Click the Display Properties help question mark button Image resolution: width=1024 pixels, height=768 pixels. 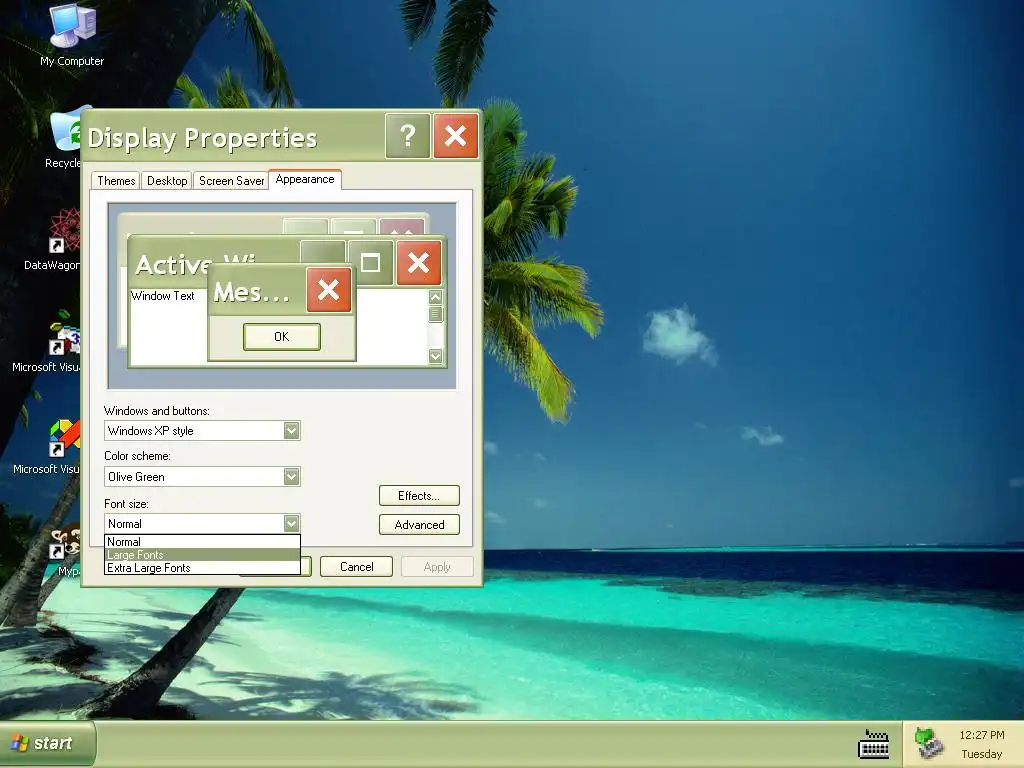click(x=408, y=136)
